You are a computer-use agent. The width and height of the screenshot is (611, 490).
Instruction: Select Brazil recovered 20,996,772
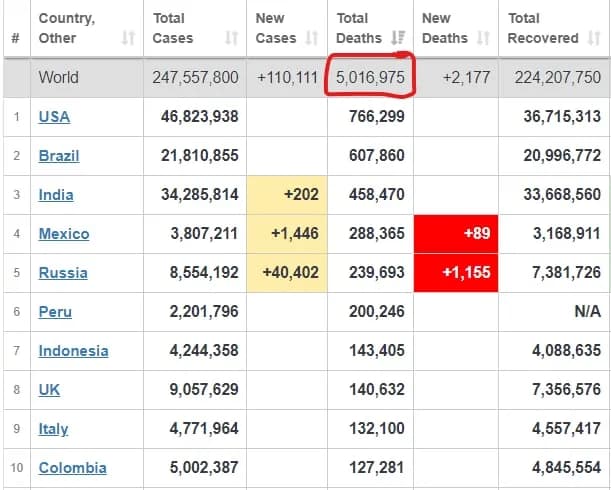click(x=562, y=155)
